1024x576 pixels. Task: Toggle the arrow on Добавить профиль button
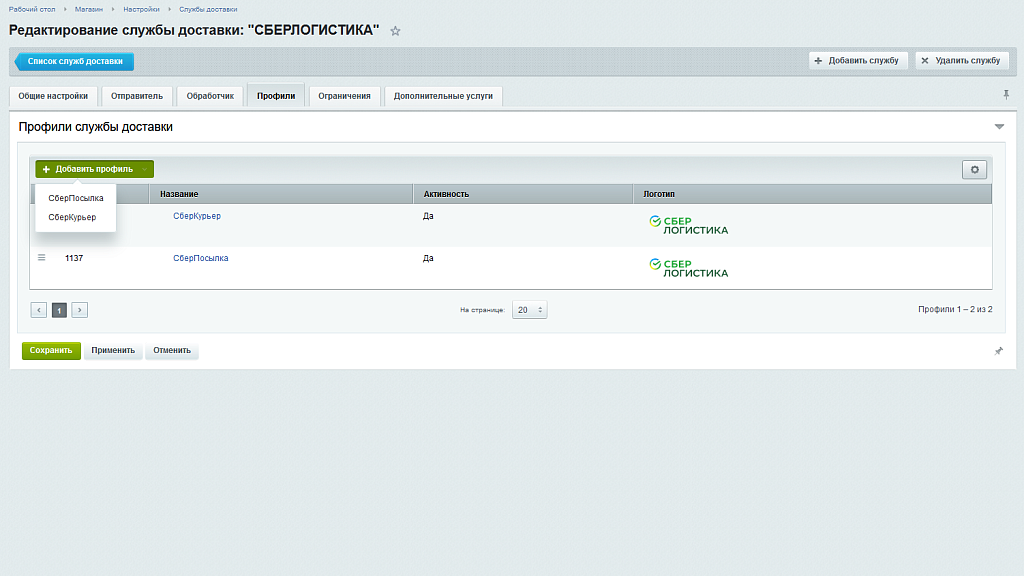coord(147,169)
